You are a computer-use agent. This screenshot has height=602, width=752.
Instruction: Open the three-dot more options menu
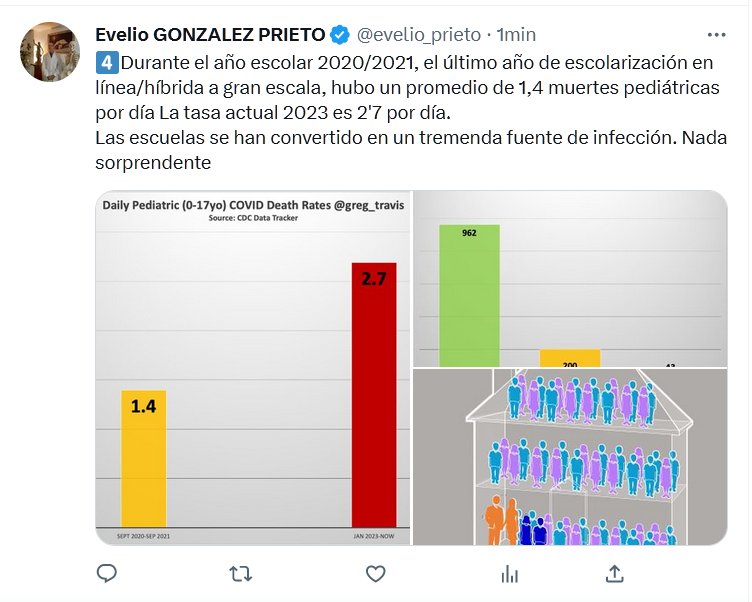[716, 35]
